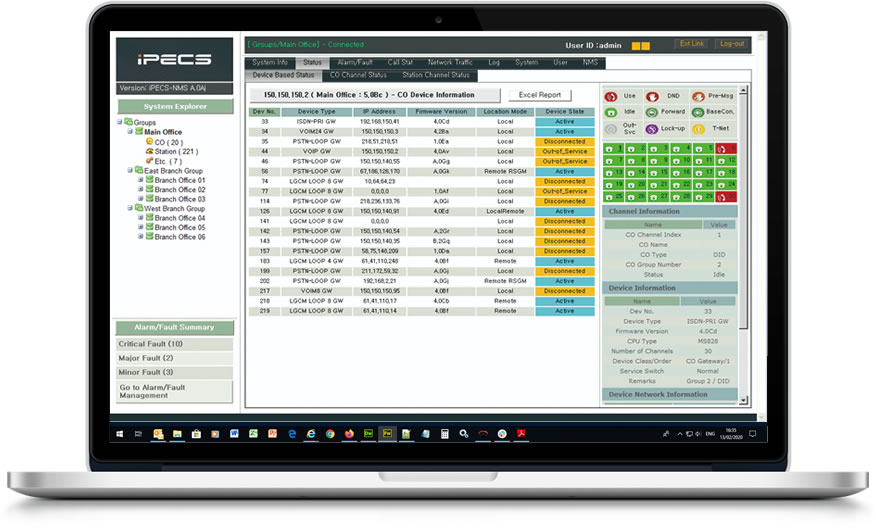Select idle channel 15 in channel grid
Image resolution: width=876 pixels, height=529 pixels.
[659, 173]
